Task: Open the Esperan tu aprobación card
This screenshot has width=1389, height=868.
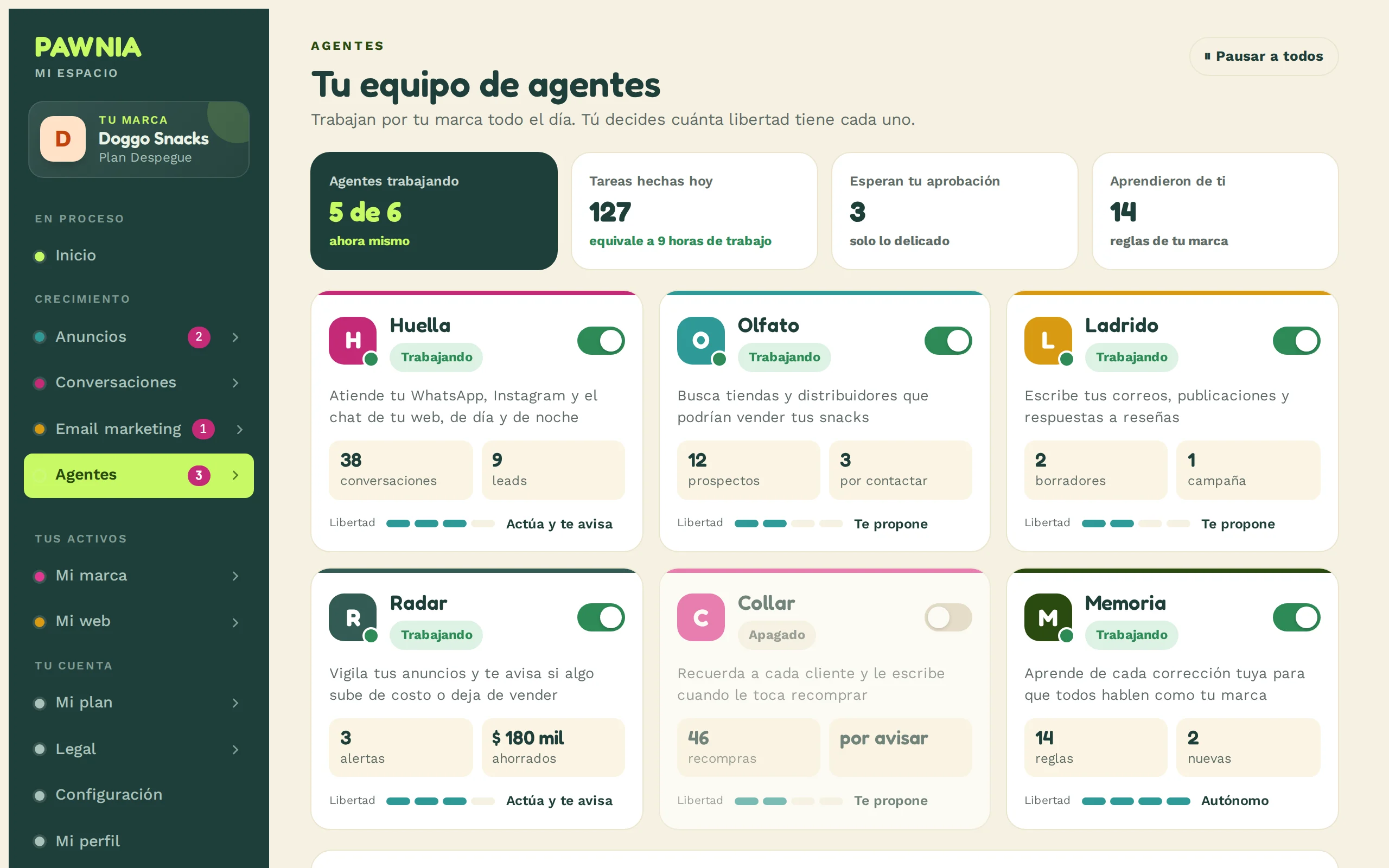Action: click(954, 210)
